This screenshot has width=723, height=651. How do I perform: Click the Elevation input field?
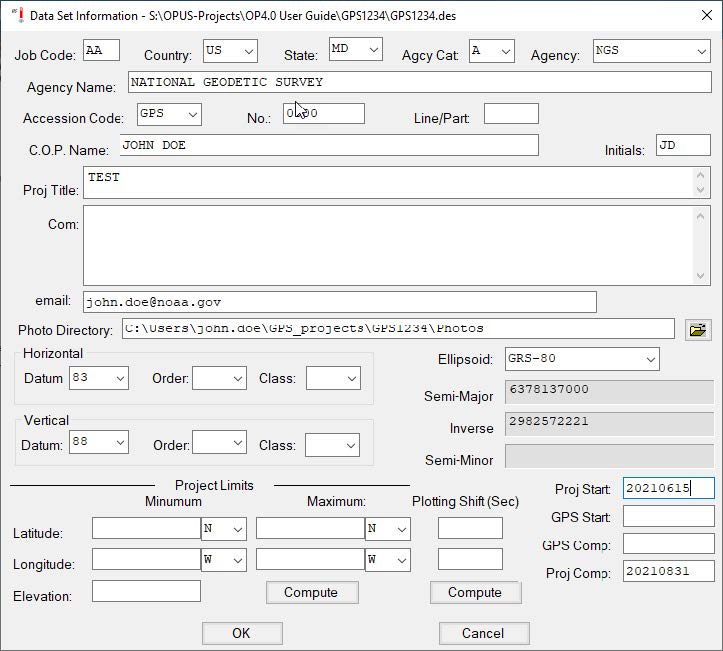(x=146, y=591)
